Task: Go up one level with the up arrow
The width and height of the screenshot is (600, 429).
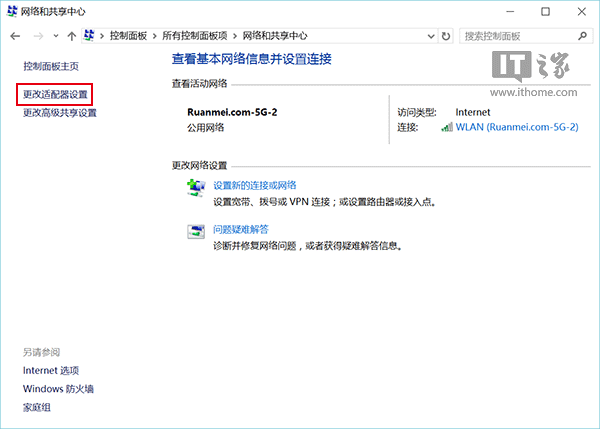Action: tap(71, 36)
